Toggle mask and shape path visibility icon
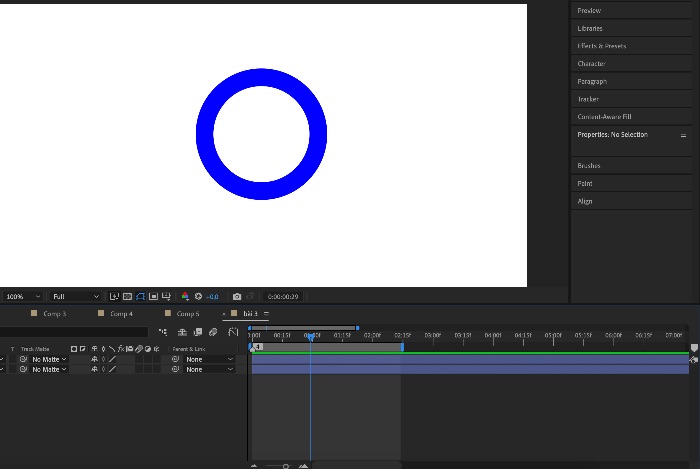The image size is (700, 469). 140,296
